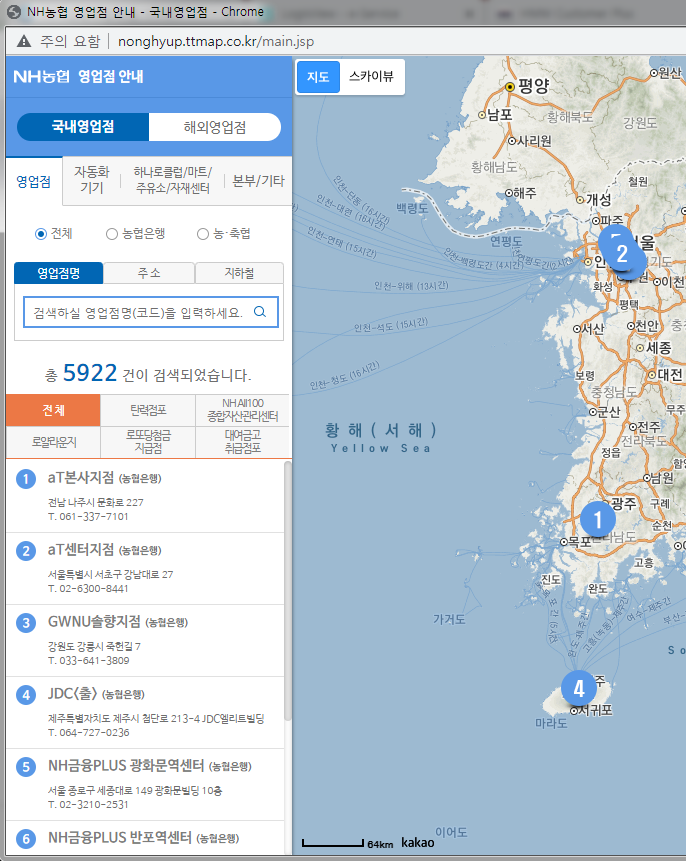The image size is (686, 861).
Task: Select the 주소 search tab
Action: click(x=149, y=273)
